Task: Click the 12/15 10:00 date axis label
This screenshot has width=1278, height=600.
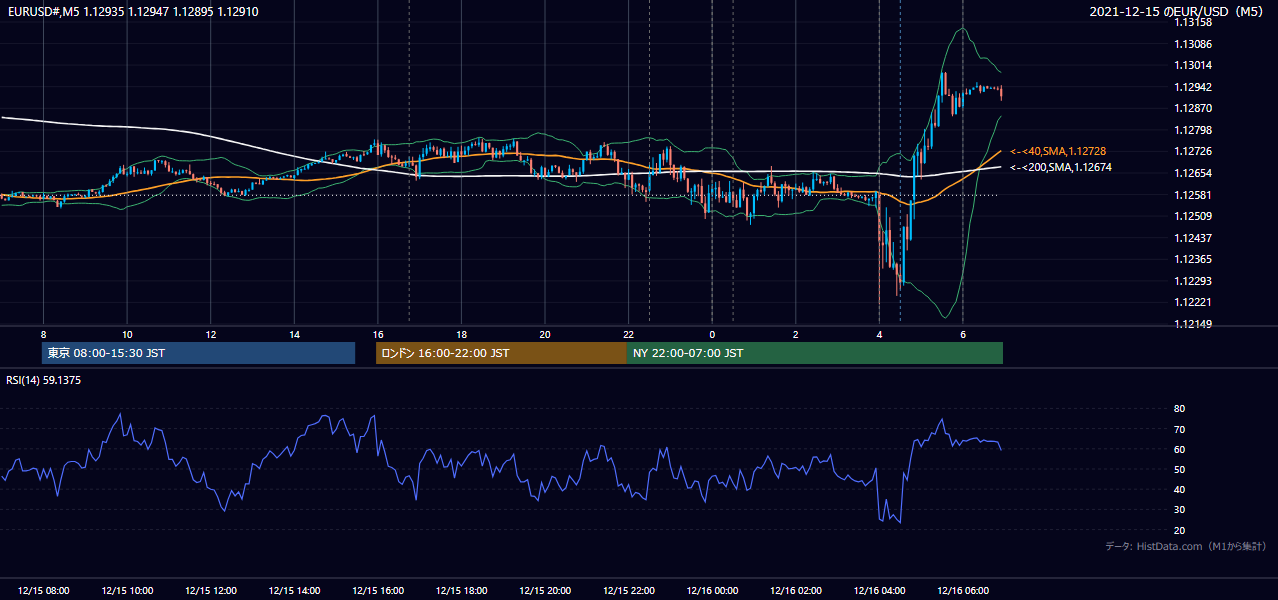Action: pyautogui.click(x=127, y=591)
